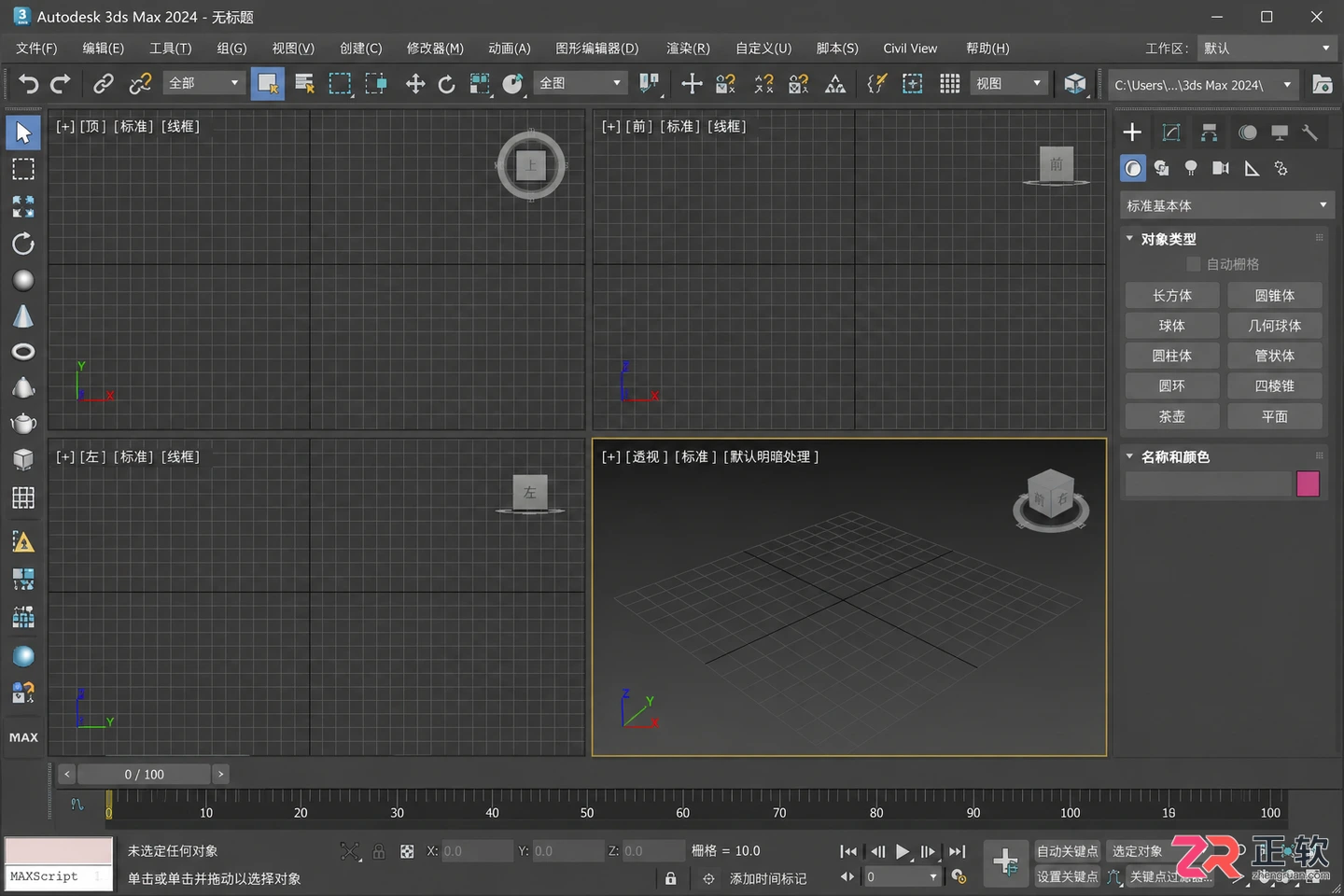The image size is (1344, 896).
Task: Open the 修改器(M) menu
Action: pos(435,49)
